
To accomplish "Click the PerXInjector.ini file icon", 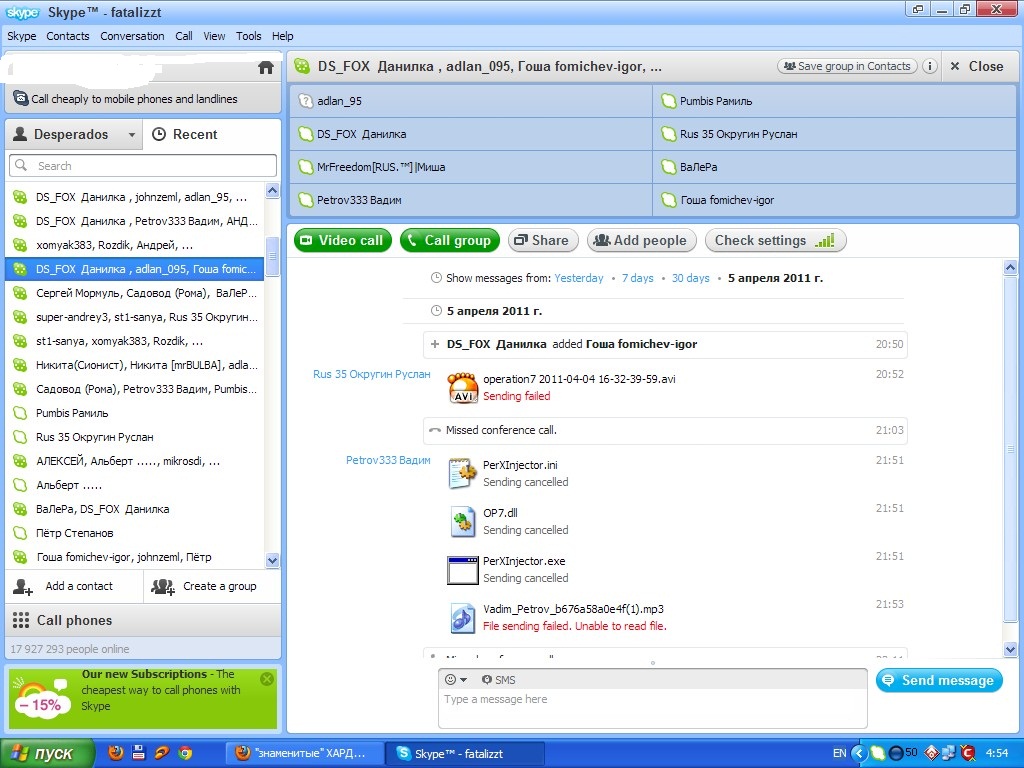I will (x=463, y=473).
